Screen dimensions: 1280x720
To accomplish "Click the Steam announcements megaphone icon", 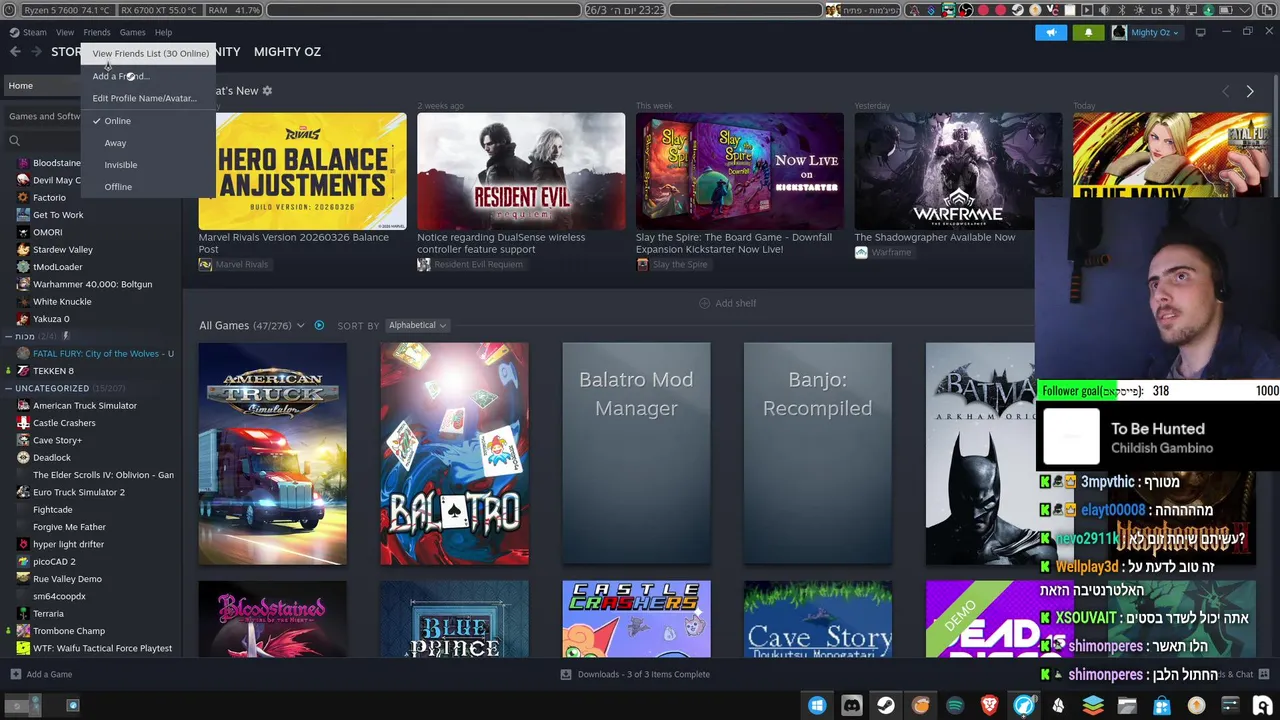I will click(x=1051, y=32).
